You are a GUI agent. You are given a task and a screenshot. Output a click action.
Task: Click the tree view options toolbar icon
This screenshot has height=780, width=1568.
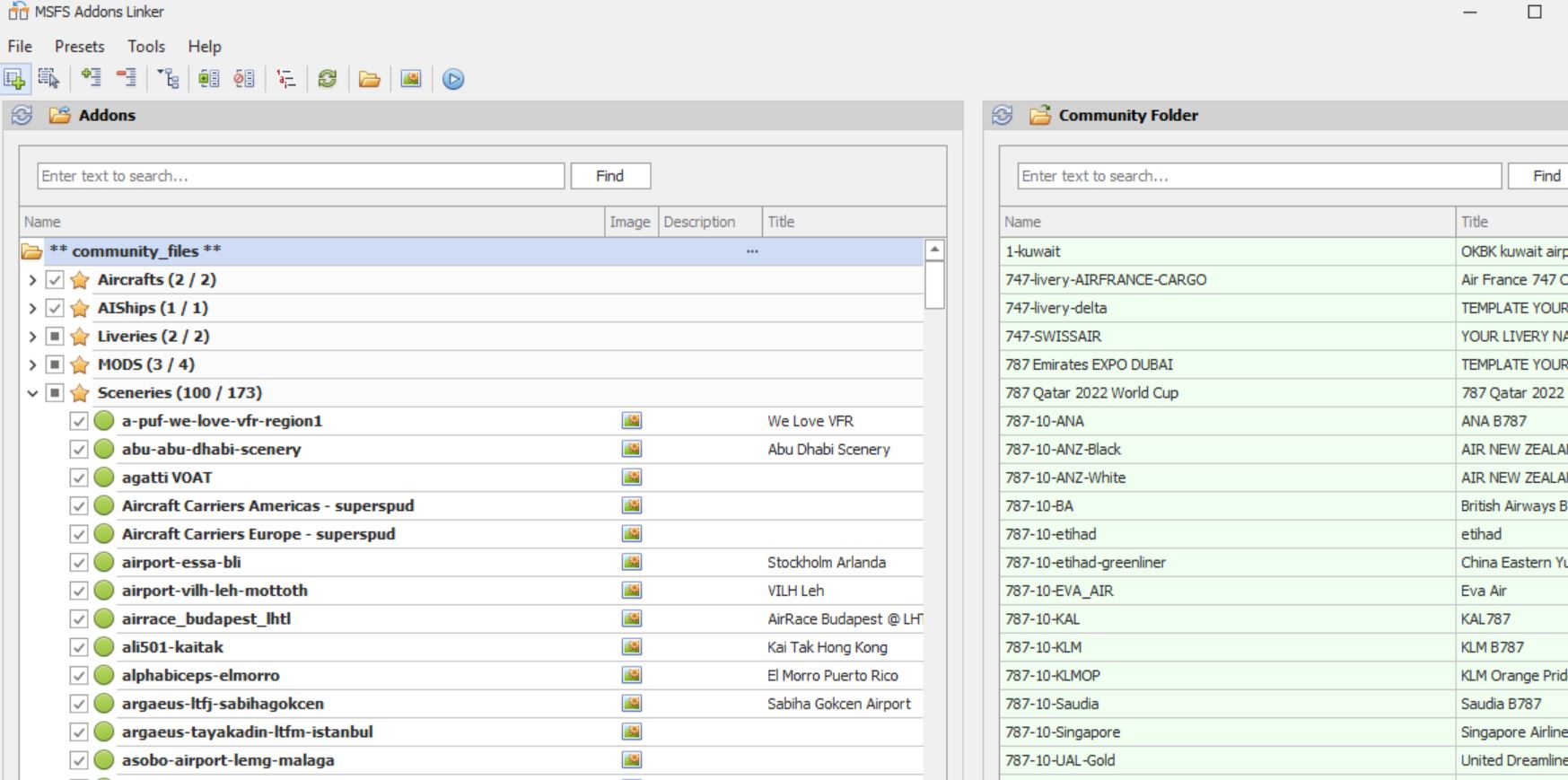169,79
